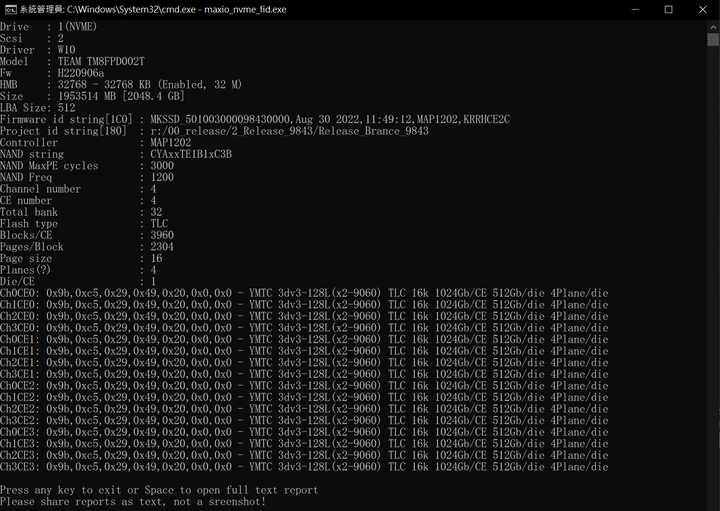Select the Model text 'TEAM TM8FPD002T'
The height and width of the screenshot is (511, 720).
click(x=101, y=61)
